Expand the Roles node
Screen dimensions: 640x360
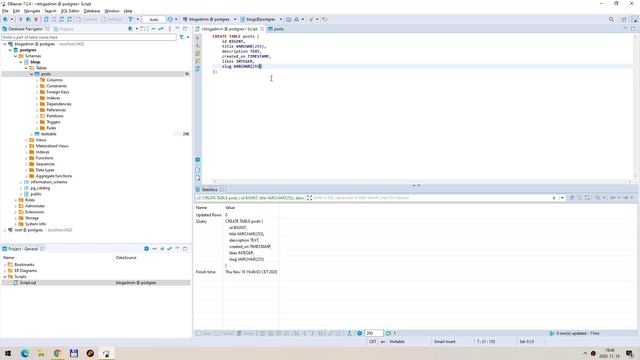pyautogui.click(x=16, y=200)
